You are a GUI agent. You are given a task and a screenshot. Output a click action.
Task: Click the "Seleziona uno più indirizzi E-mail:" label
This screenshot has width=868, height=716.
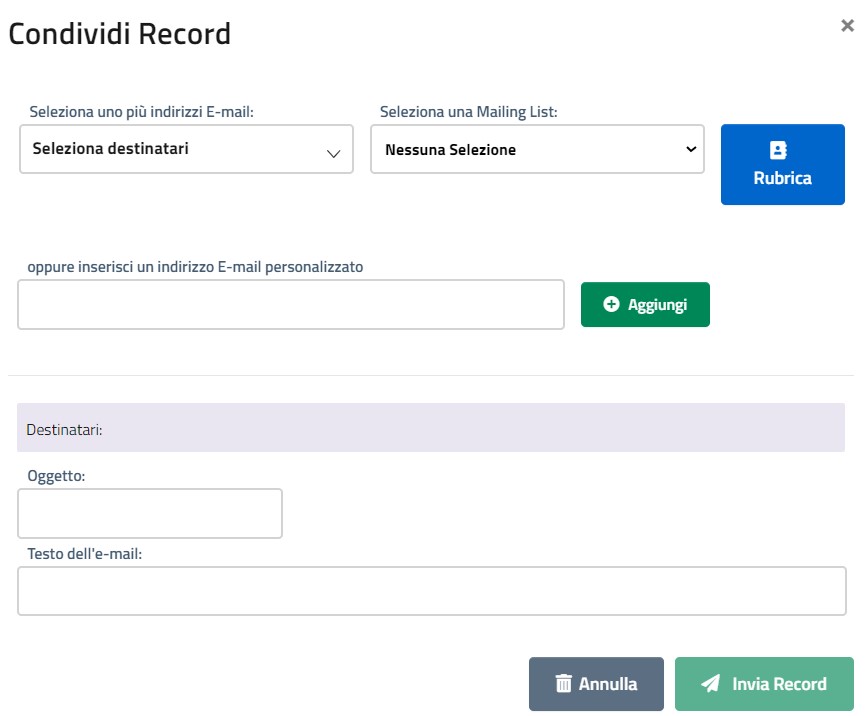[x=142, y=112]
